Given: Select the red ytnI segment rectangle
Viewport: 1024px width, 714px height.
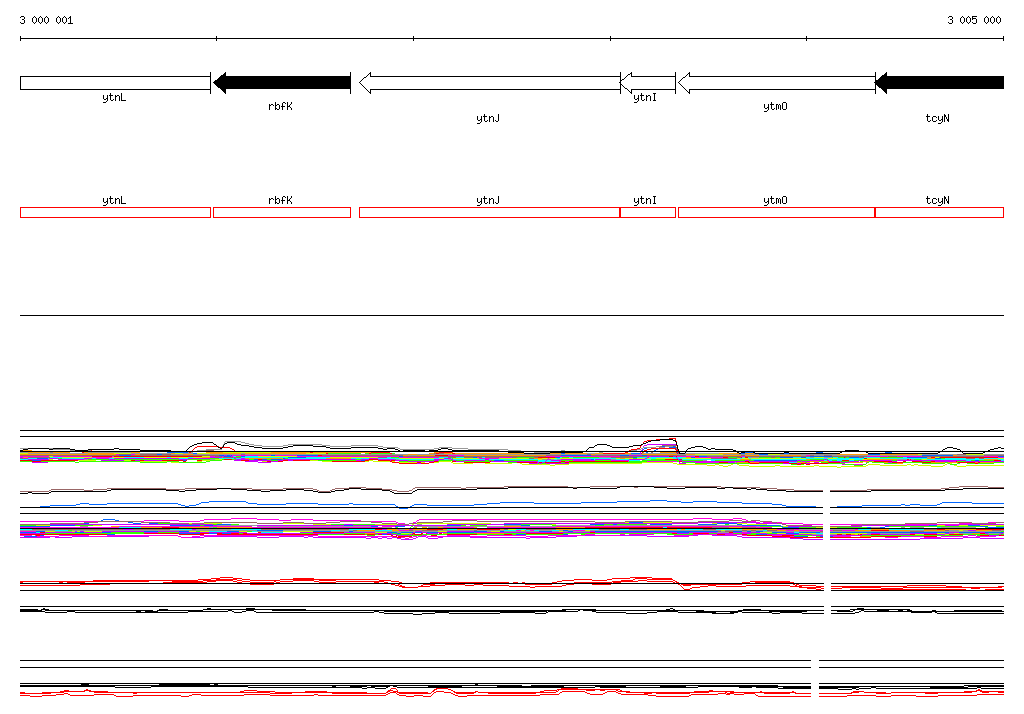Looking at the screenshot, I should coord(648,212).
